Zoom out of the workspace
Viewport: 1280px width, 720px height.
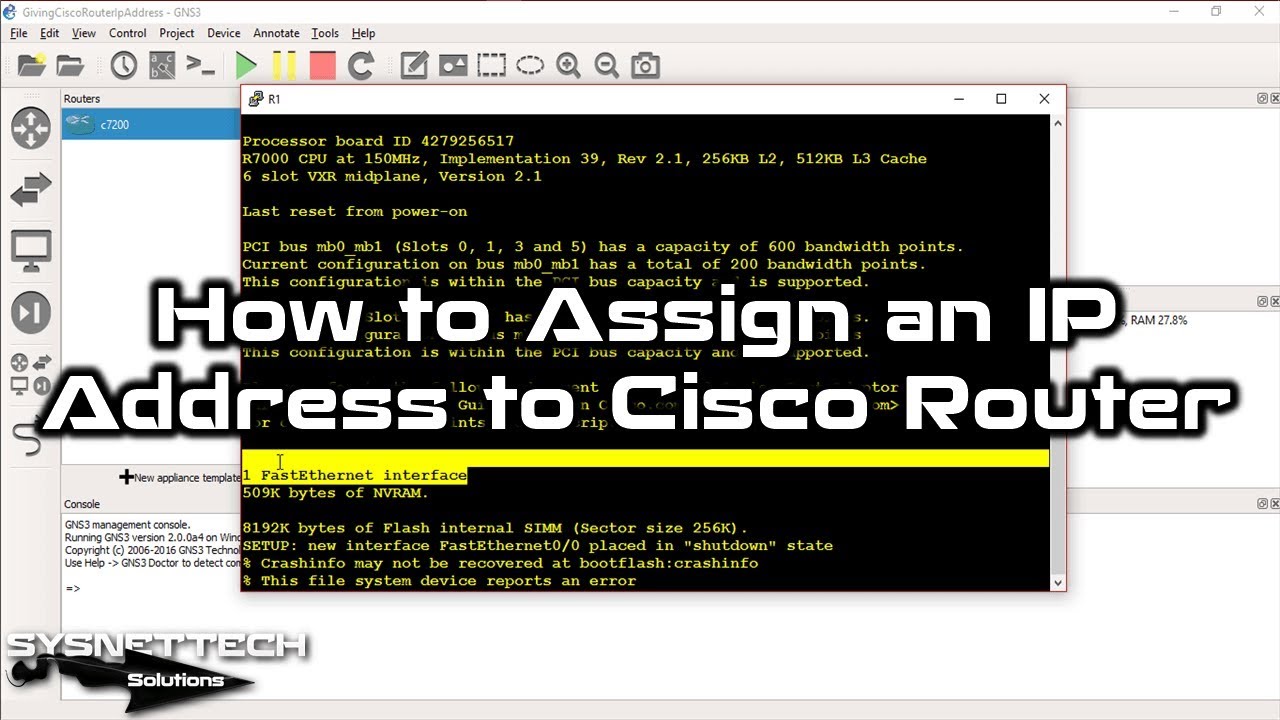(606, 66)
